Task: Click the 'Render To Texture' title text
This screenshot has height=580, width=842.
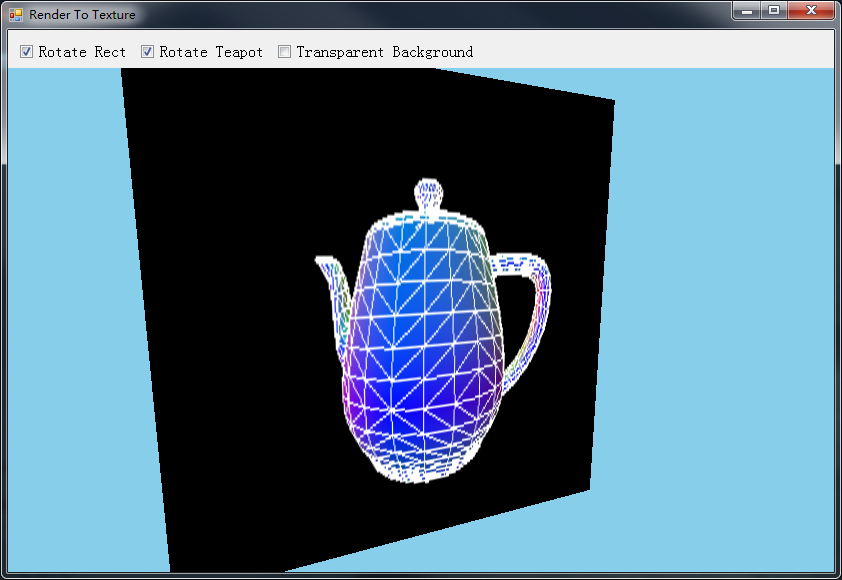Action: click(x=82, y=14)
